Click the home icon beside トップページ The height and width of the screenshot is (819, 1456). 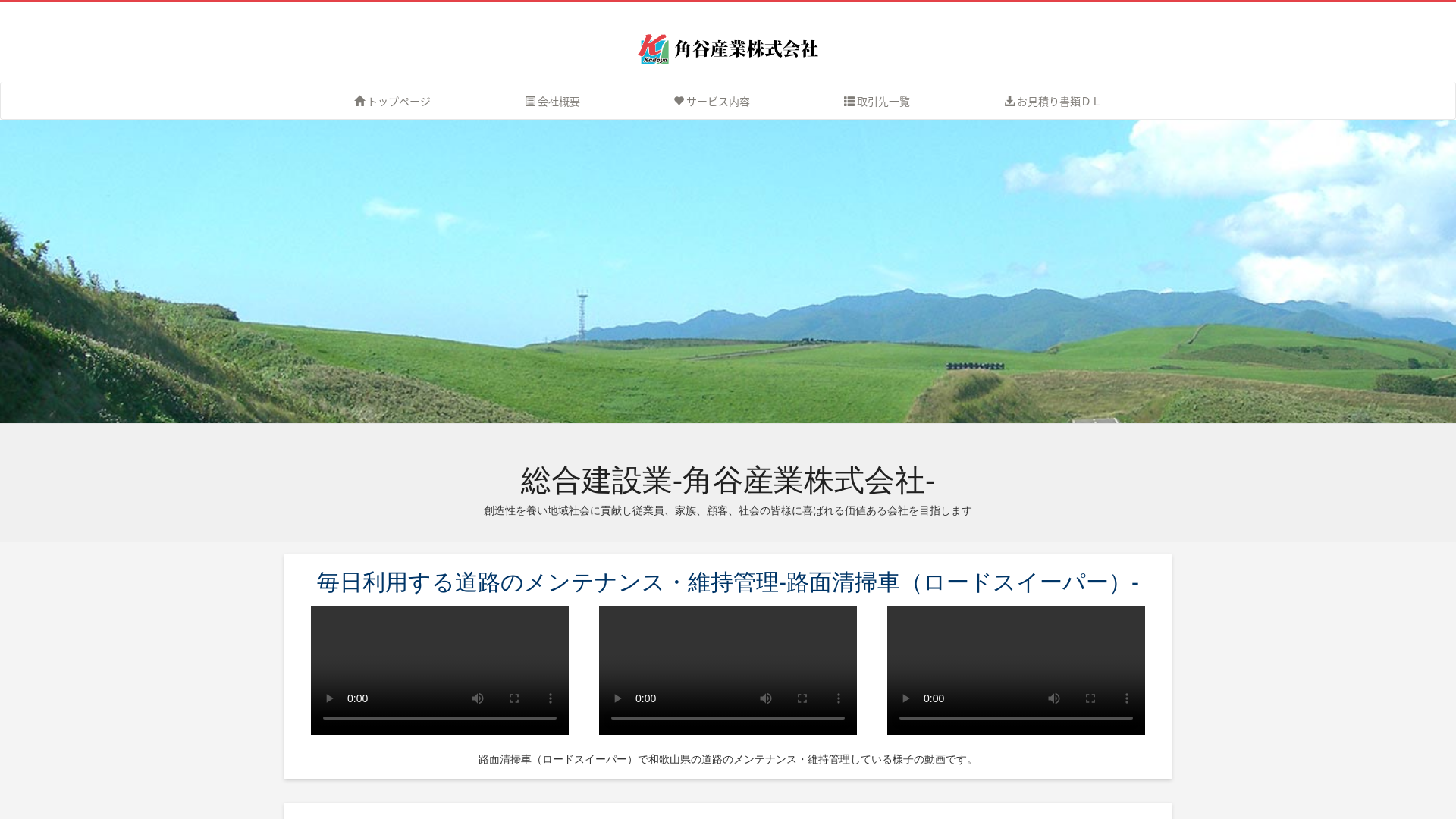click(360, 100)
